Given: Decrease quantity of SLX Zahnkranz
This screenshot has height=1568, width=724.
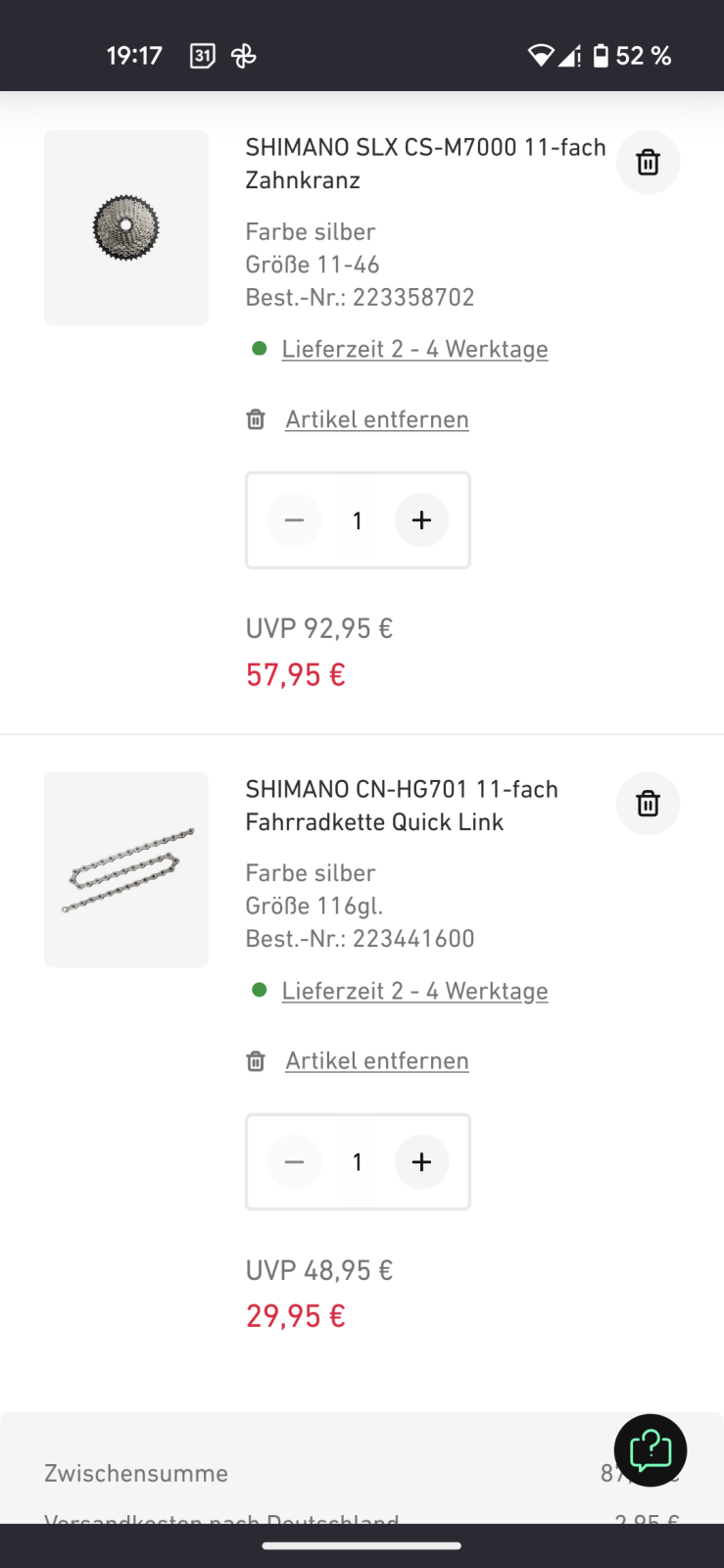Looking at the screenshot, I should tap(294, 520).
